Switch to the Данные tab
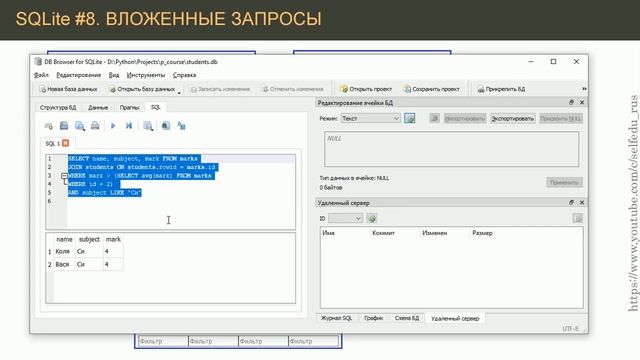640x360 pixels. point(98,107)
